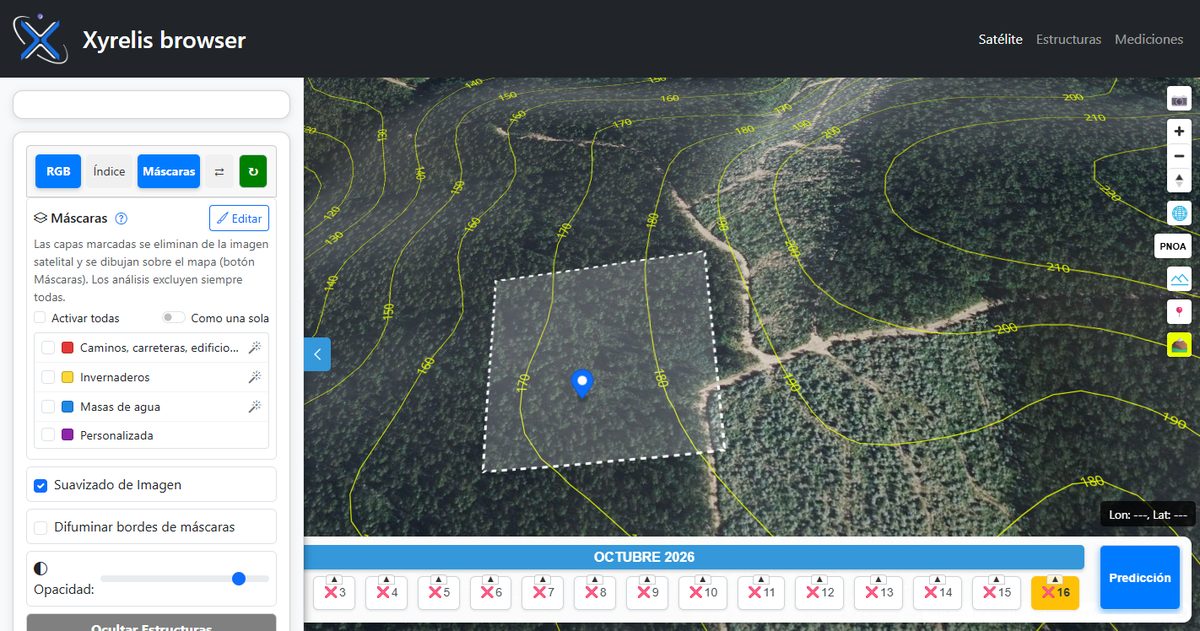The width and height of the screenshot is (1200, 631).
Task: Click the blue location pin on the plot
Action: pos(581,383)
